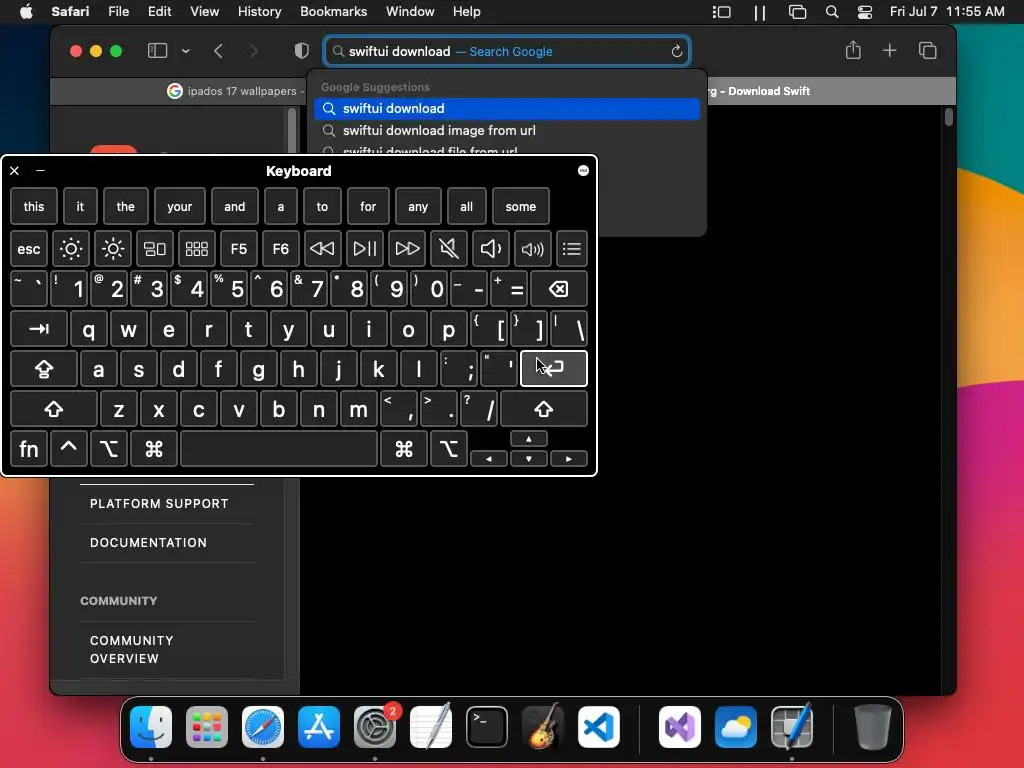The width and height of the screenshot is (1024, 768).
Task: Toggle the left Shift key
Action: click(54, 409)
